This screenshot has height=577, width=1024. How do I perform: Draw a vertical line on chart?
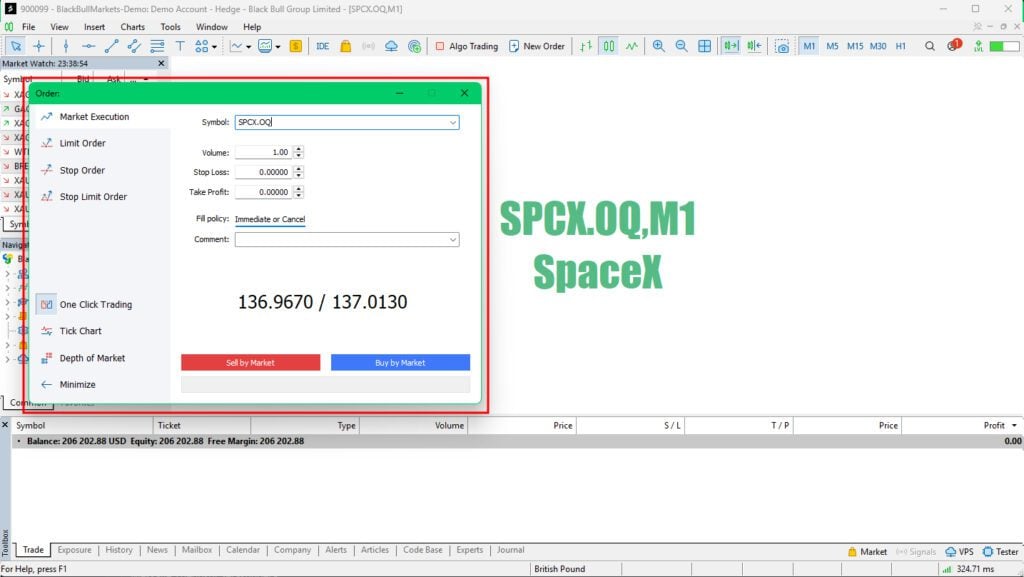66,46
